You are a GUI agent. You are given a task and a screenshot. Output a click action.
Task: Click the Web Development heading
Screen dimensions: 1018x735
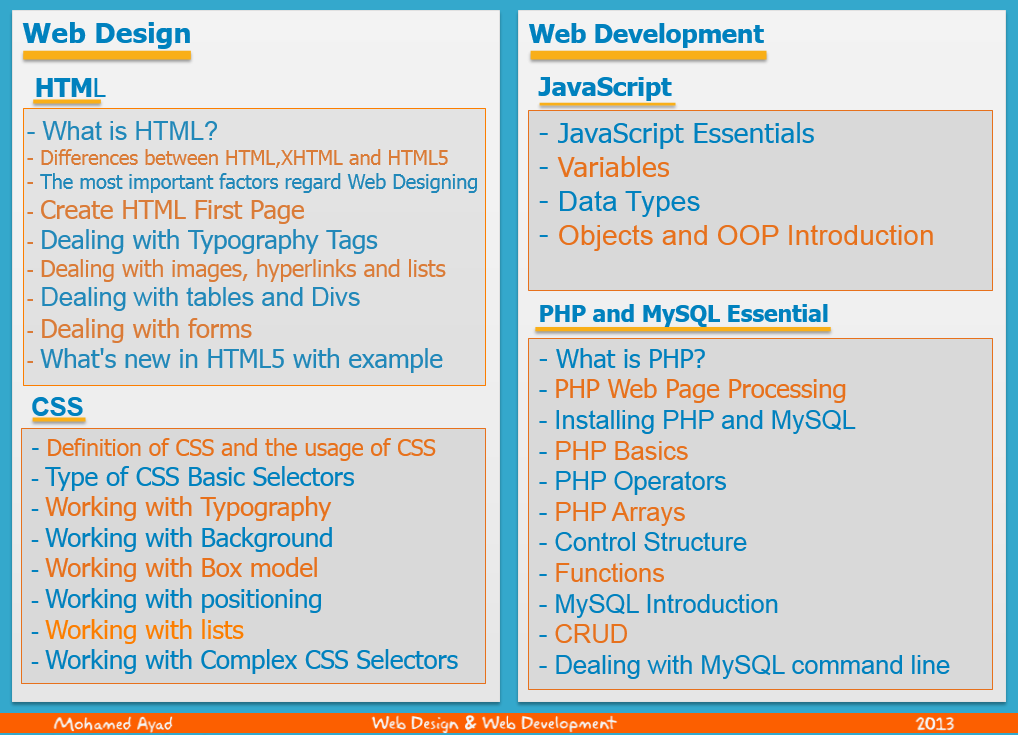tap(646, 33)
